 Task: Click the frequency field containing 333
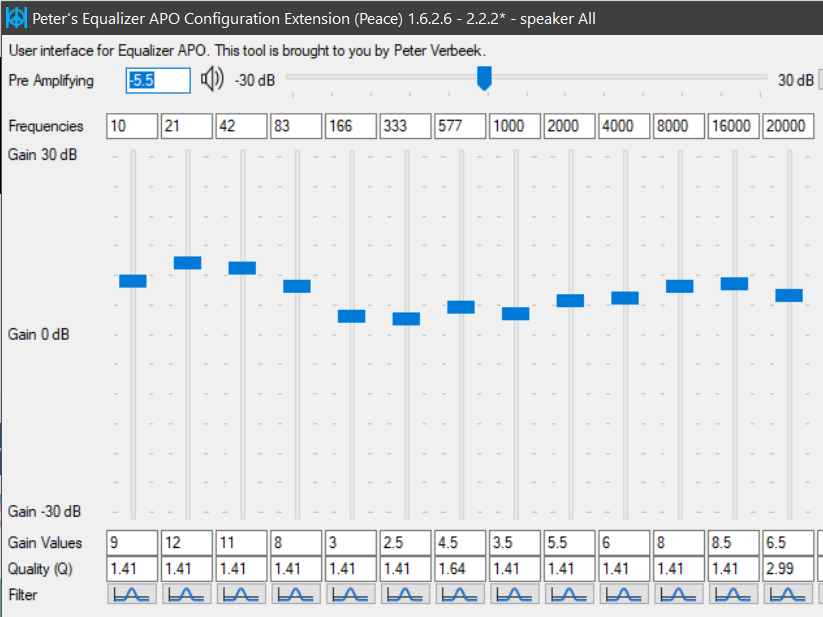405,126
